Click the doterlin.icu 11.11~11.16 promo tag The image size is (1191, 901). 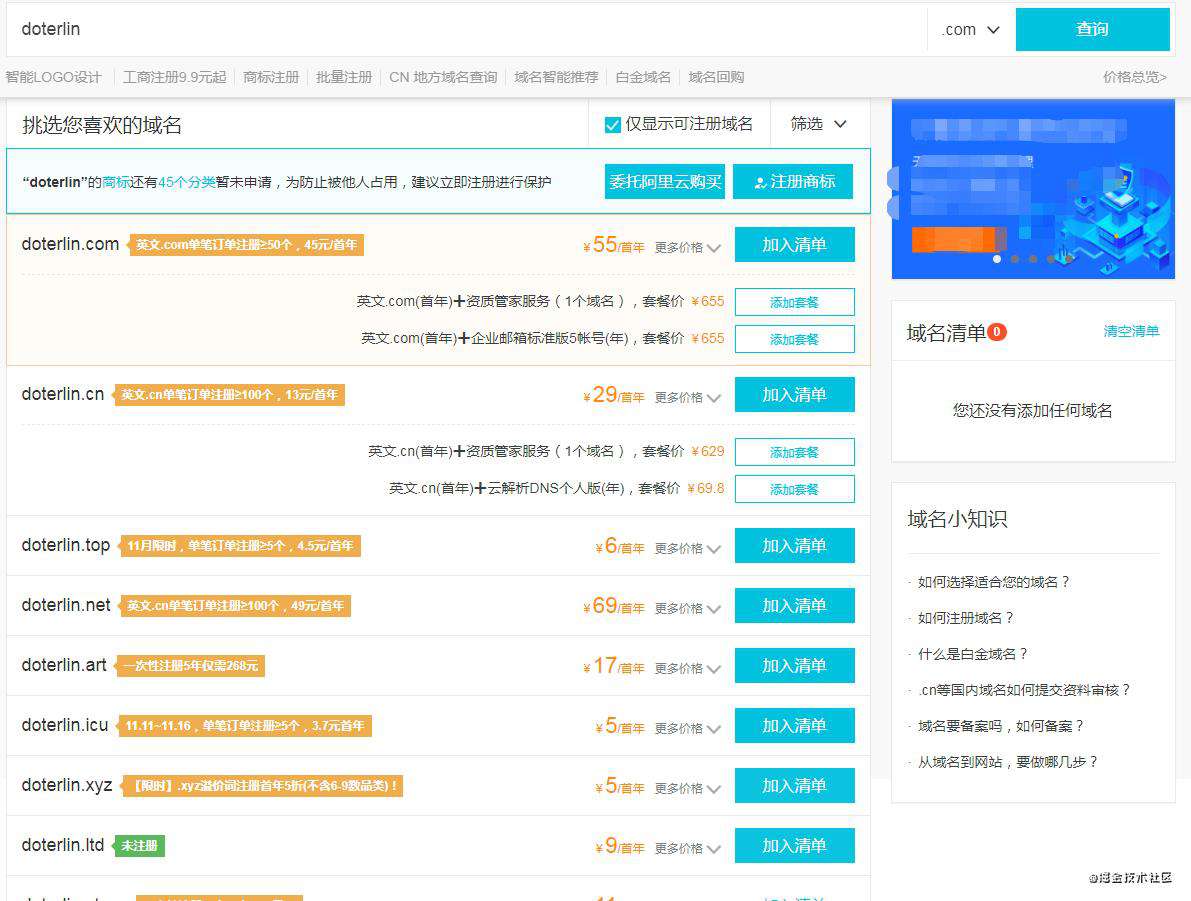click(244, 726)
